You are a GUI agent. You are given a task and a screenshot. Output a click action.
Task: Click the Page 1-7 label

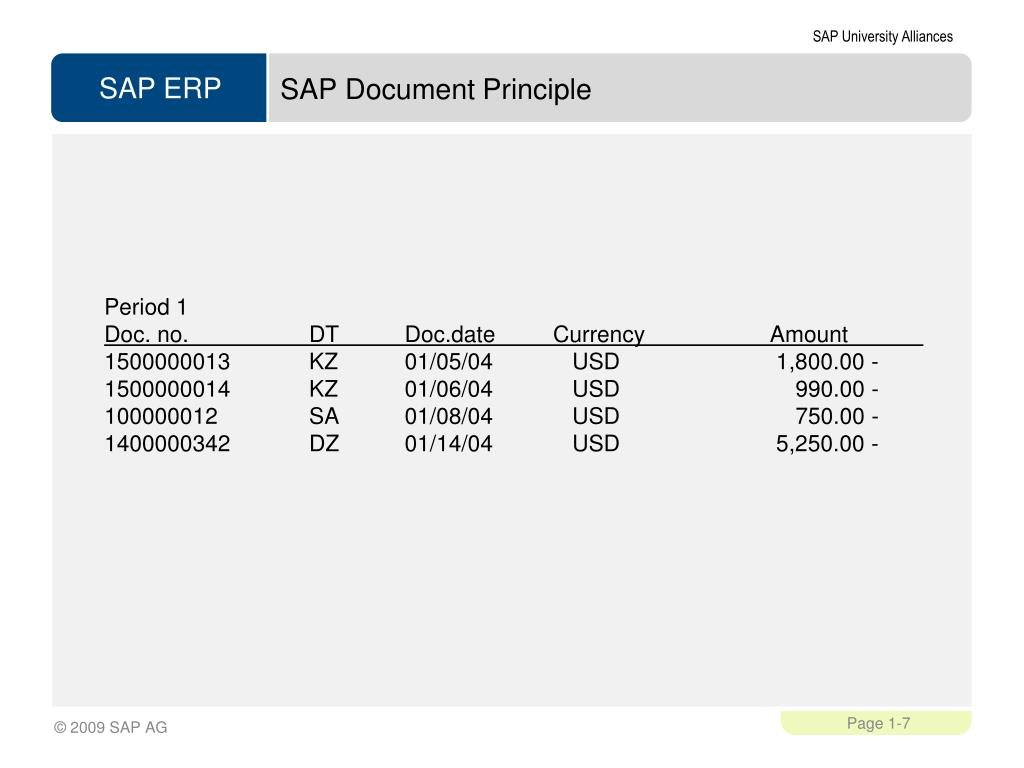878,723
